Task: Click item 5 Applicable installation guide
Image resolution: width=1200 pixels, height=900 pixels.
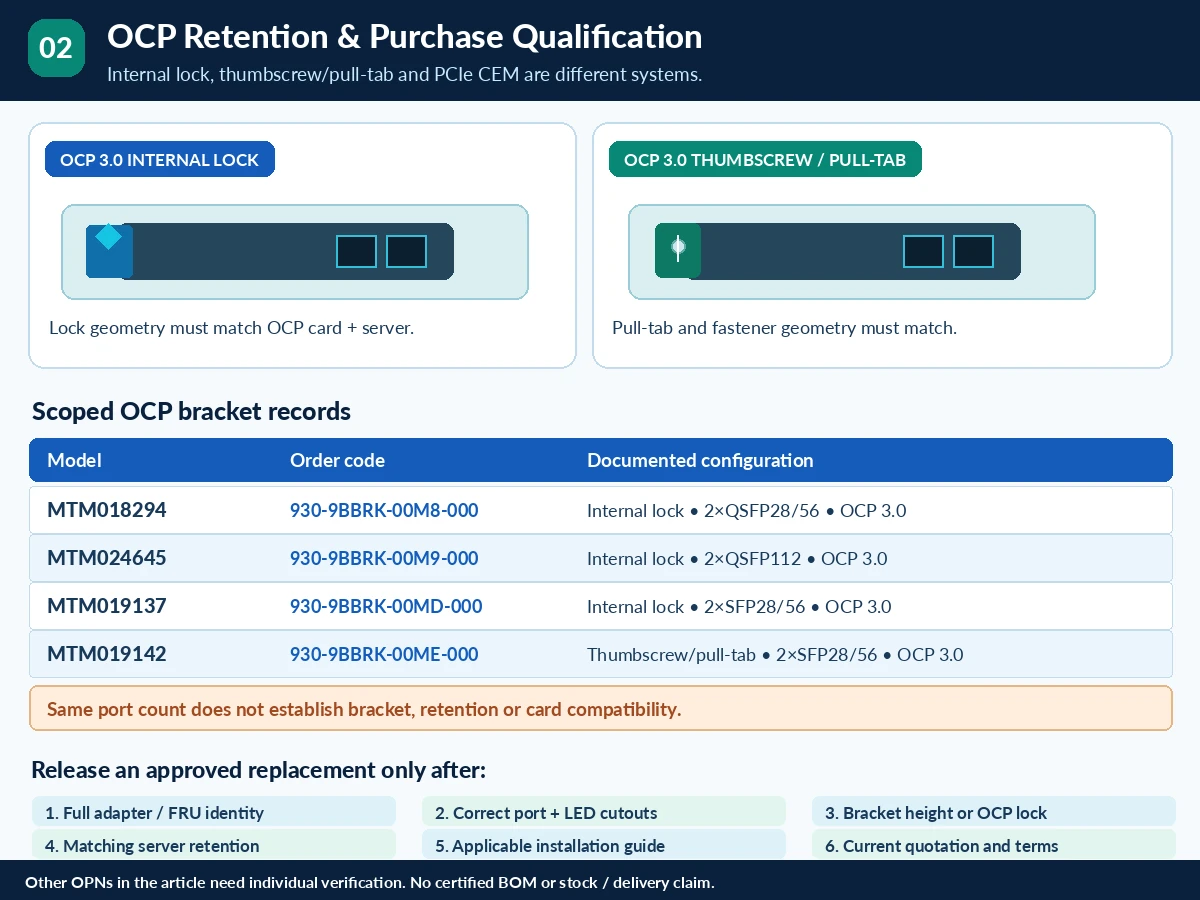Action: click(x=604, y=845)
